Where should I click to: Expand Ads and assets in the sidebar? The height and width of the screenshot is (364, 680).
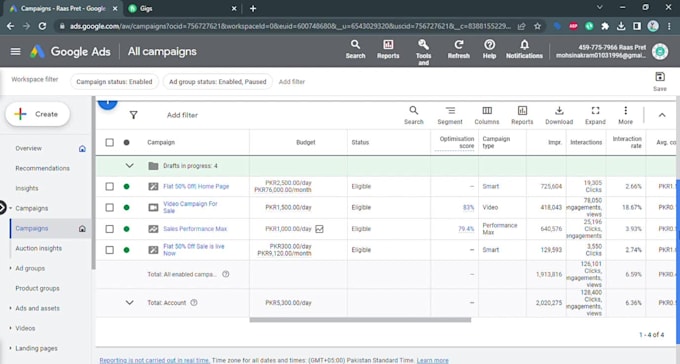[10, 308]
